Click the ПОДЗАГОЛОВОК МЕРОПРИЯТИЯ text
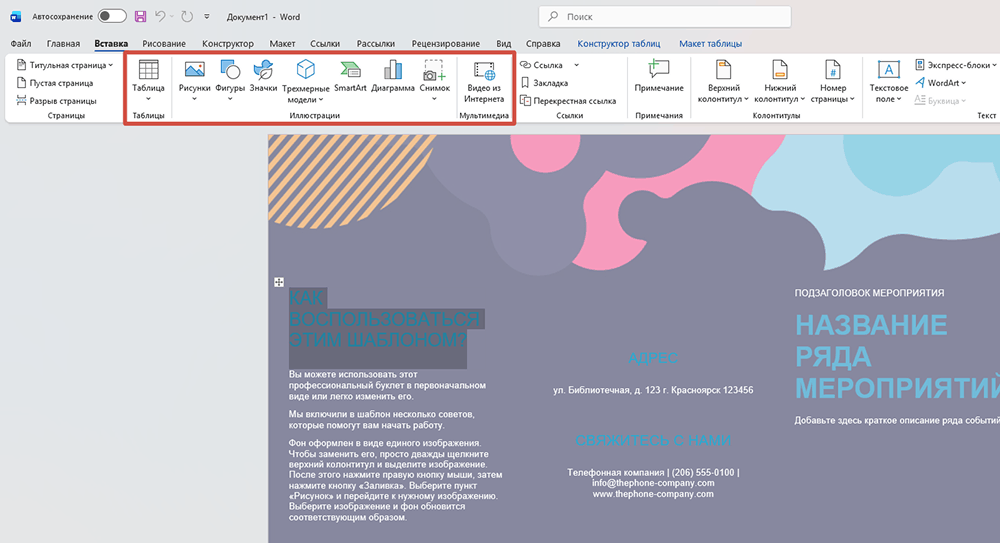Image resolution: width=1000 pixels, height=543 pixels. [x=869, y=293]
